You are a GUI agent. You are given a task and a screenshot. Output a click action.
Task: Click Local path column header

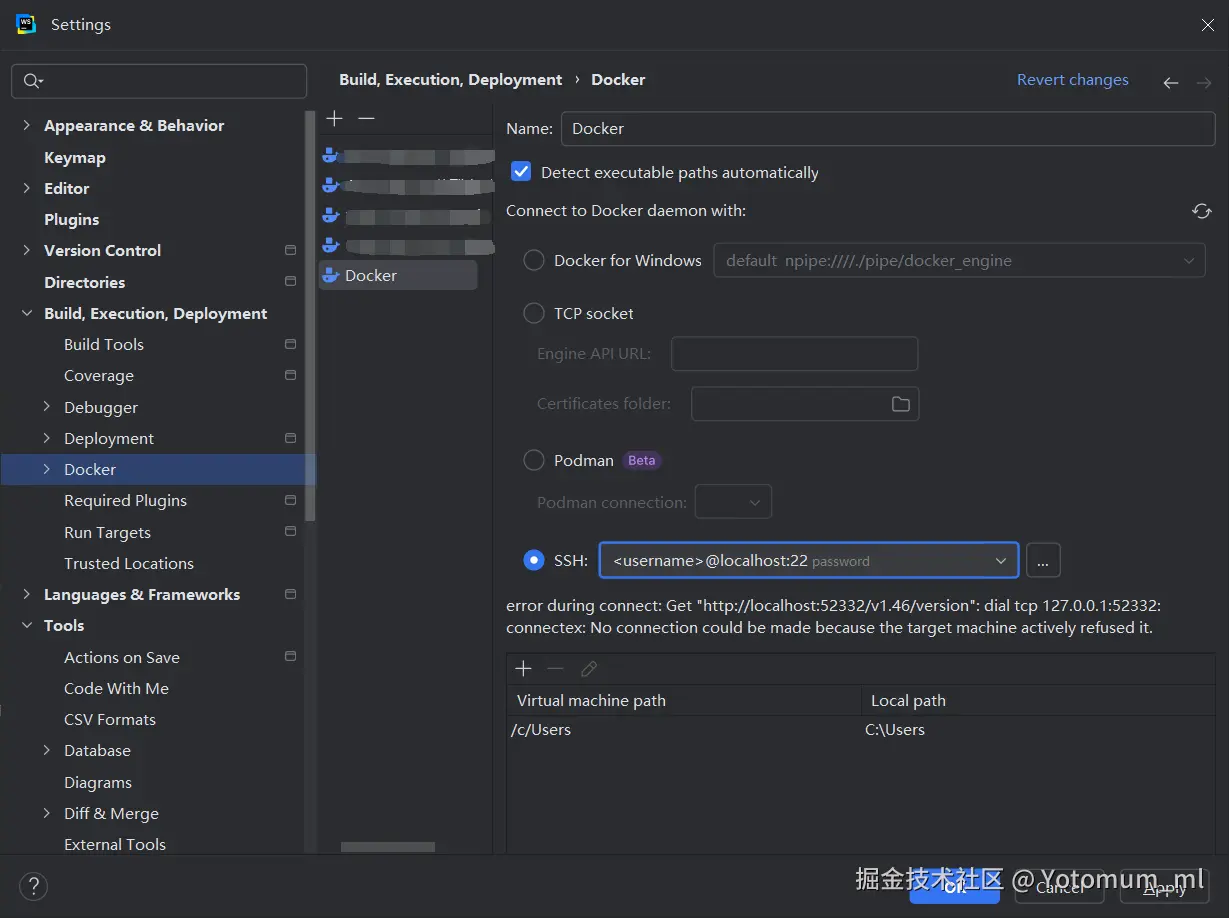tap(1038, 700)
